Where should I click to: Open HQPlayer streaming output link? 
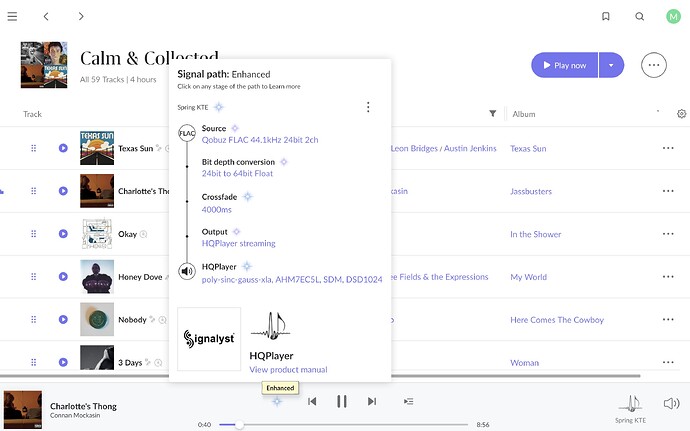coord(239,243)
